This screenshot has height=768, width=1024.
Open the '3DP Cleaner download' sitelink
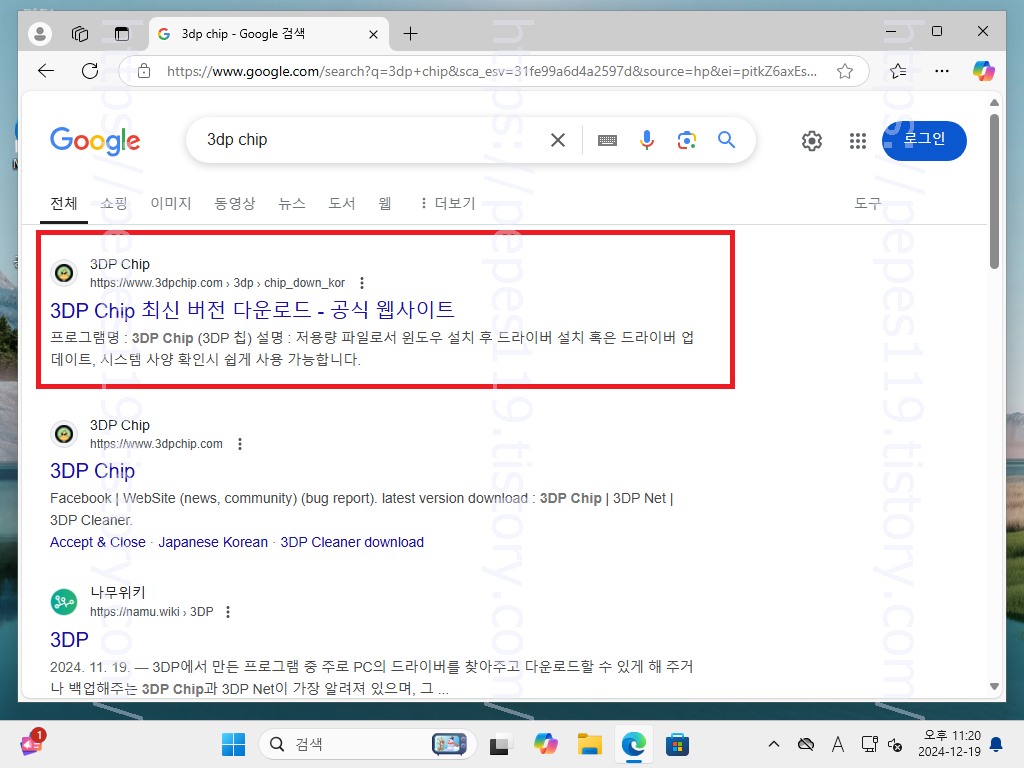[352, 542]
